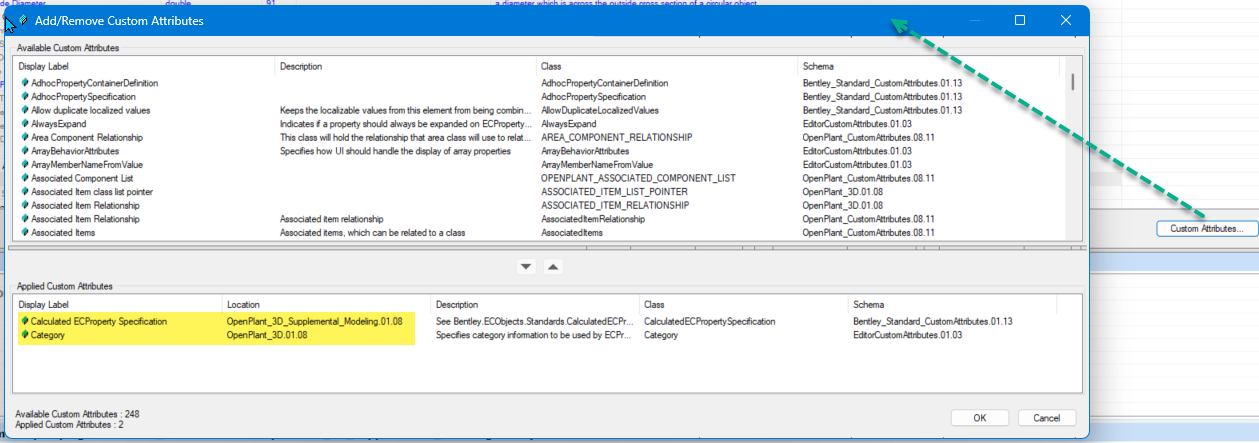Move selected attribute down with arrow button
The width and height of the screenshot is (1259, 443).
526,267
